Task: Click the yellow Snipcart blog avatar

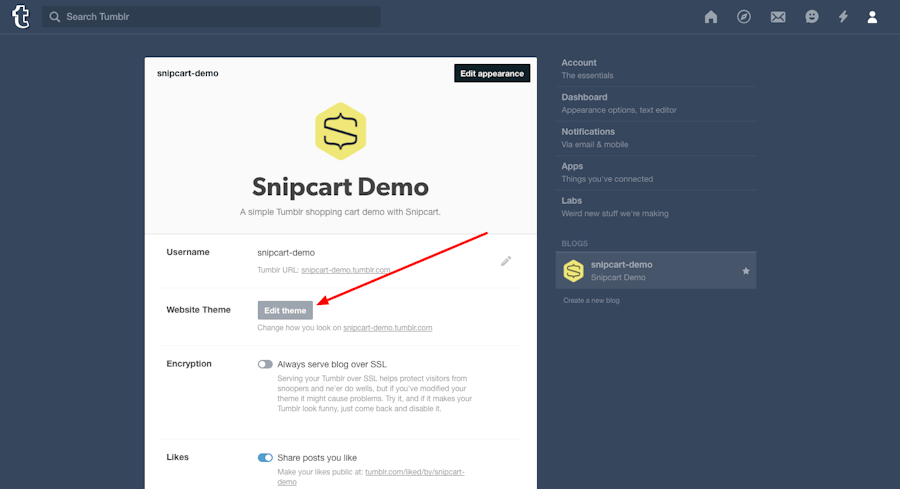Action: (x=340, y=131)
